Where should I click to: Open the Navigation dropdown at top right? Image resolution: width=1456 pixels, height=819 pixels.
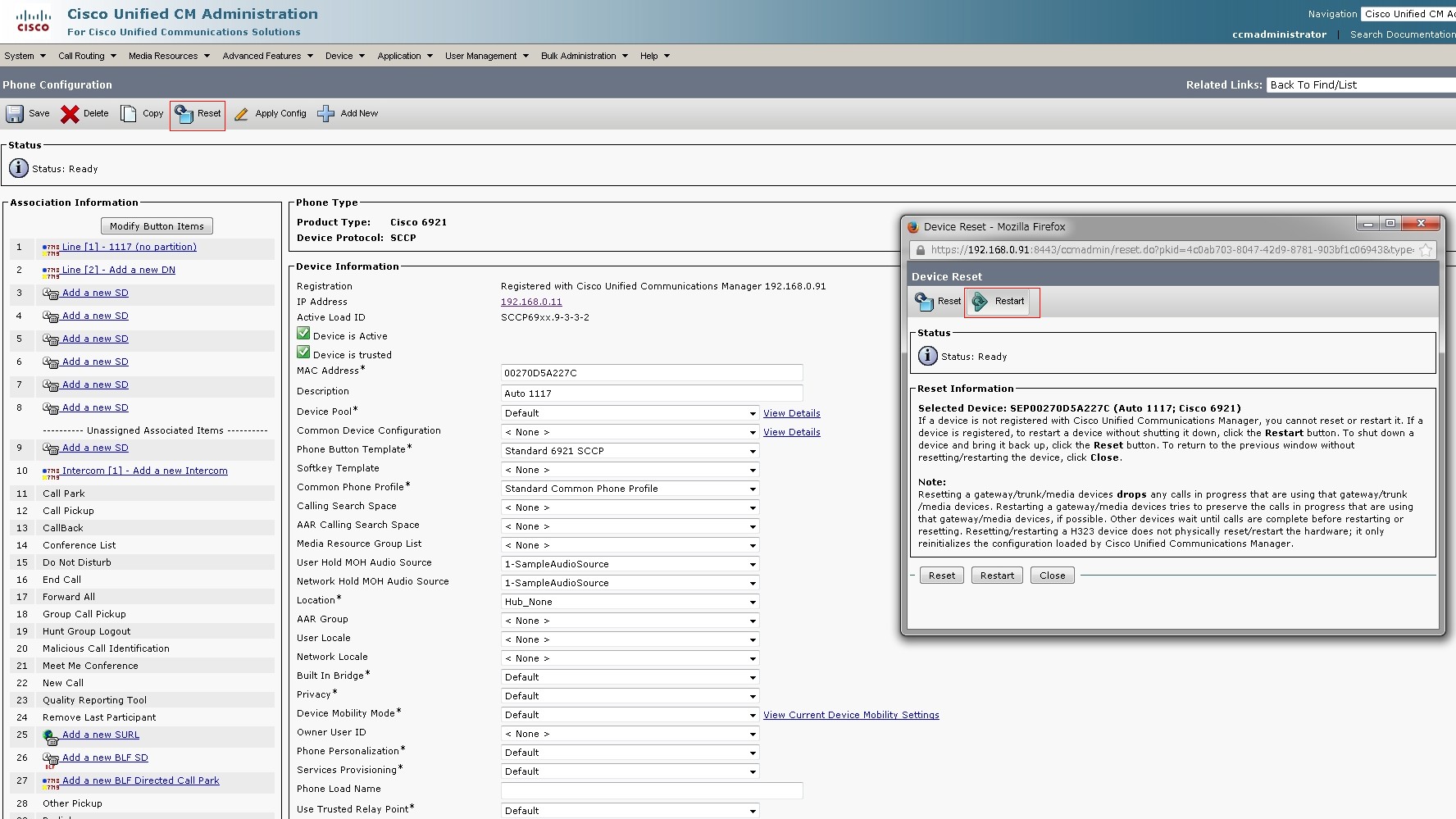[1408, 14]
